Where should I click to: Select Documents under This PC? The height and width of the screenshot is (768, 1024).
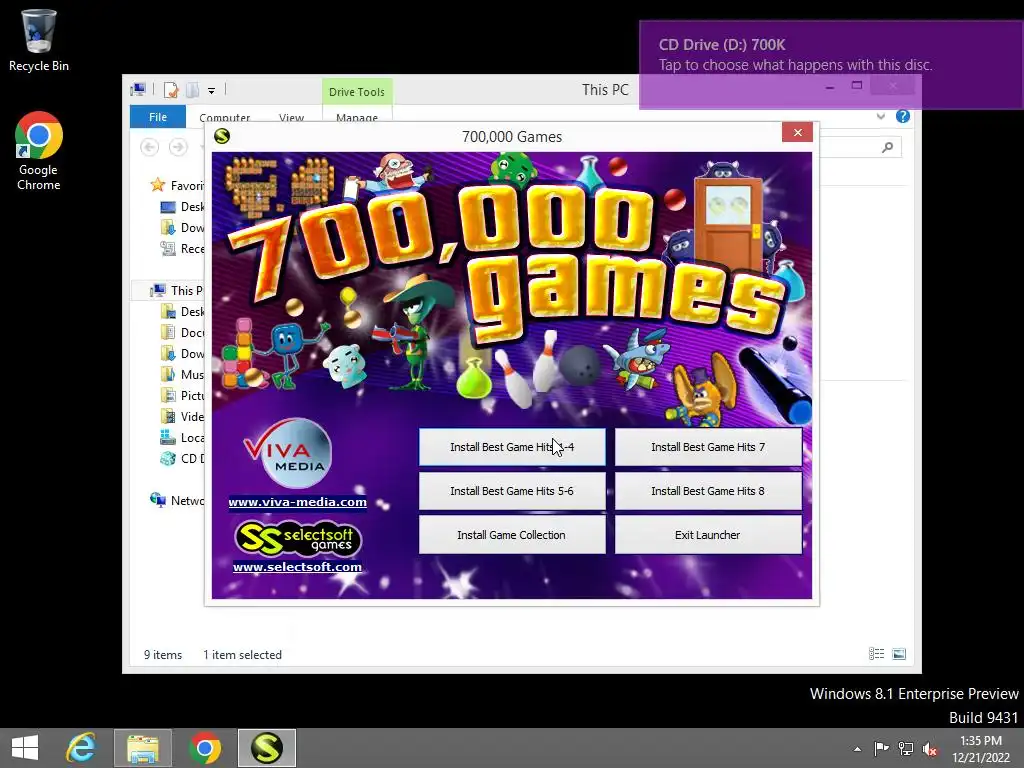point(182,332)
